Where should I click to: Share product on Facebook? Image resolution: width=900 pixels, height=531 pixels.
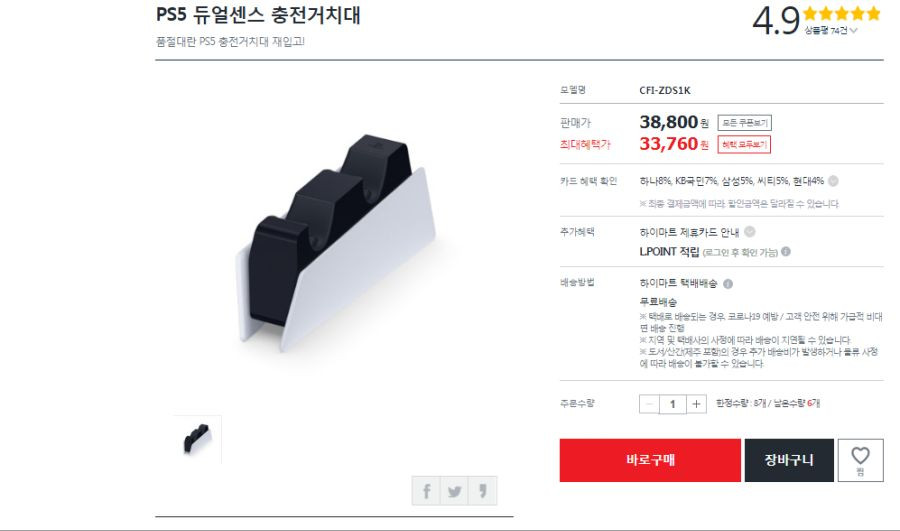(x=426, y=491)
